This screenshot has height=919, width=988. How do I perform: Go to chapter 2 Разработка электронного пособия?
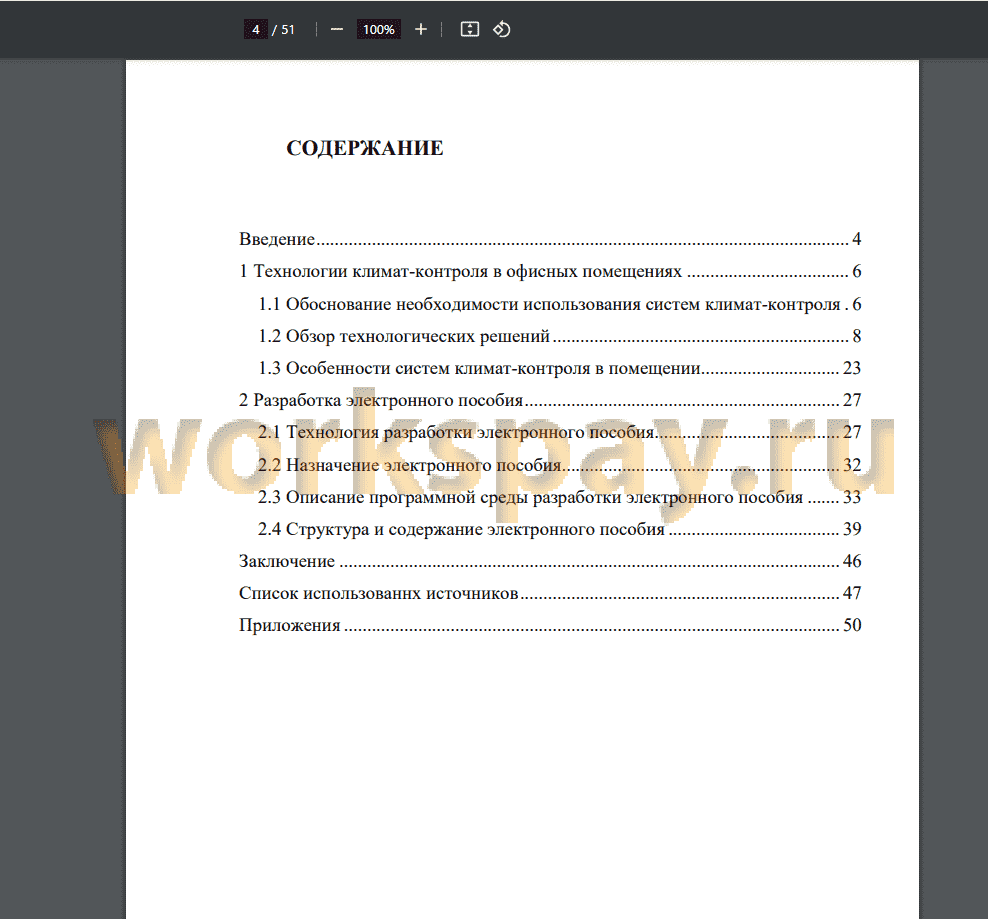[x=549, y=400]
